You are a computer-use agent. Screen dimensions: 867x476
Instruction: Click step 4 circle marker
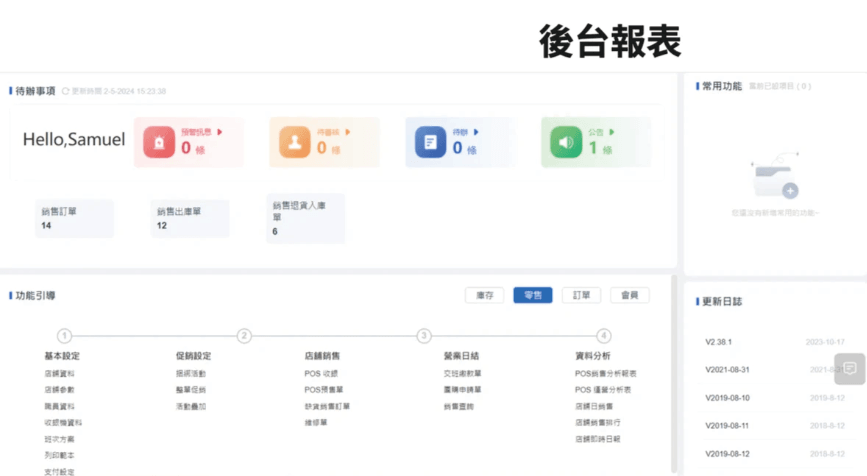(603, 336)
